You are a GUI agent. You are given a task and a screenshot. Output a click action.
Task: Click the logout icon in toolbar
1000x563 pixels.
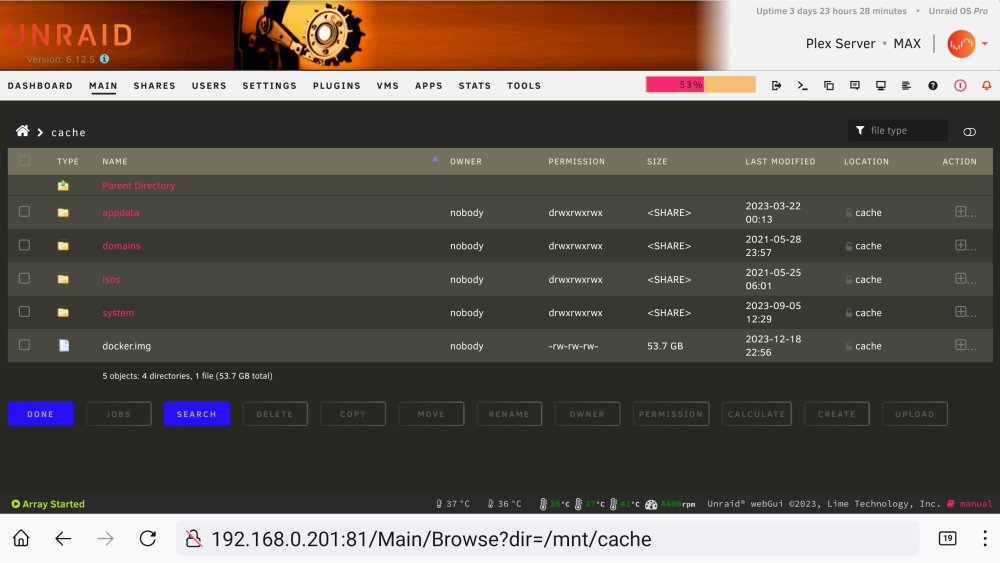click(x=776, y=85)
